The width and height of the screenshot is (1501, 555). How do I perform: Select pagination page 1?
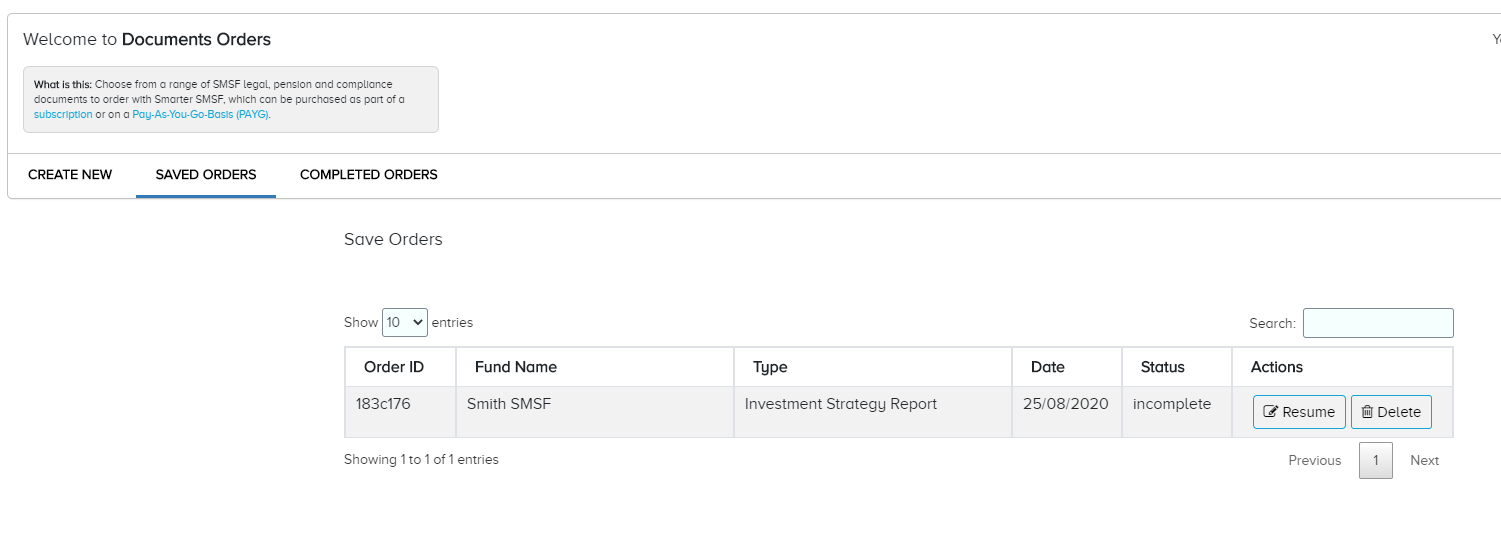(1375, 460)
